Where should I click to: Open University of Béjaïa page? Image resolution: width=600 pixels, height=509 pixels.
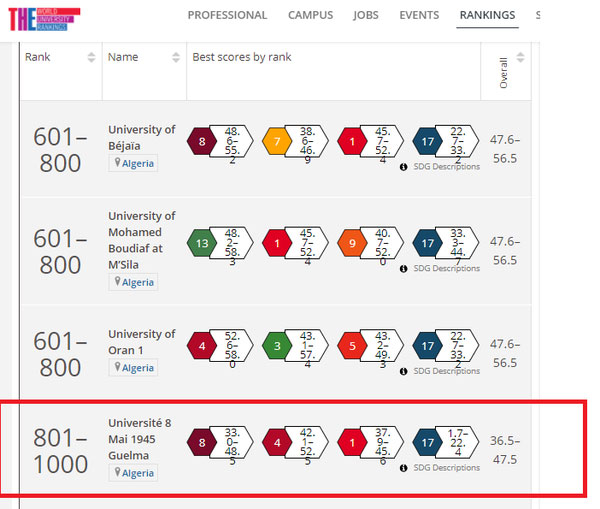click(142, 137)
